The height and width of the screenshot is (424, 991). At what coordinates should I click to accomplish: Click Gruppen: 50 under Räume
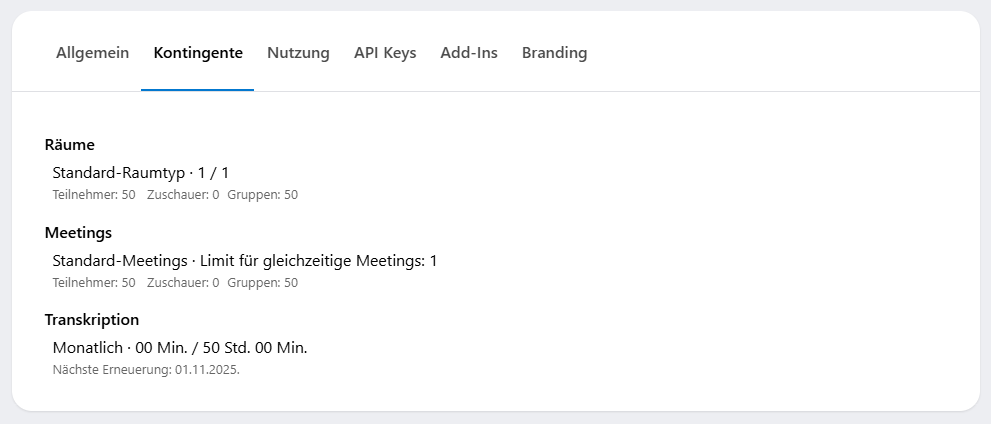(x=262, y=195)
